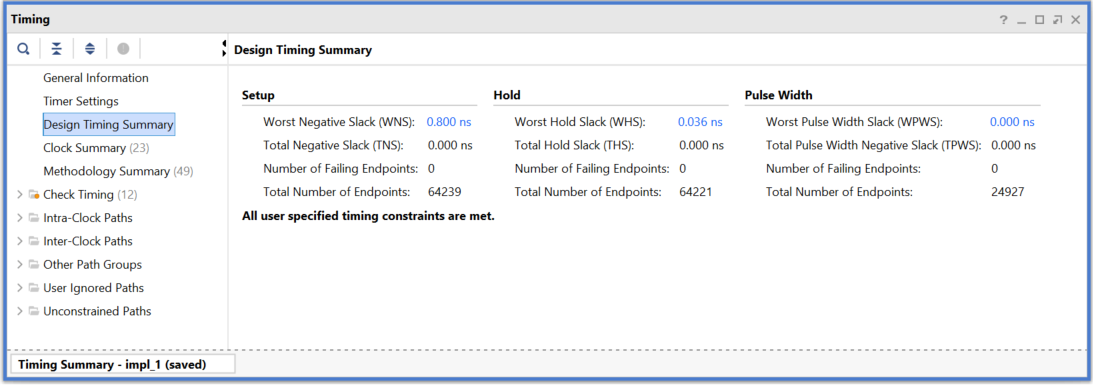Select Design Timing Summary tree item

tap(109, 125)
